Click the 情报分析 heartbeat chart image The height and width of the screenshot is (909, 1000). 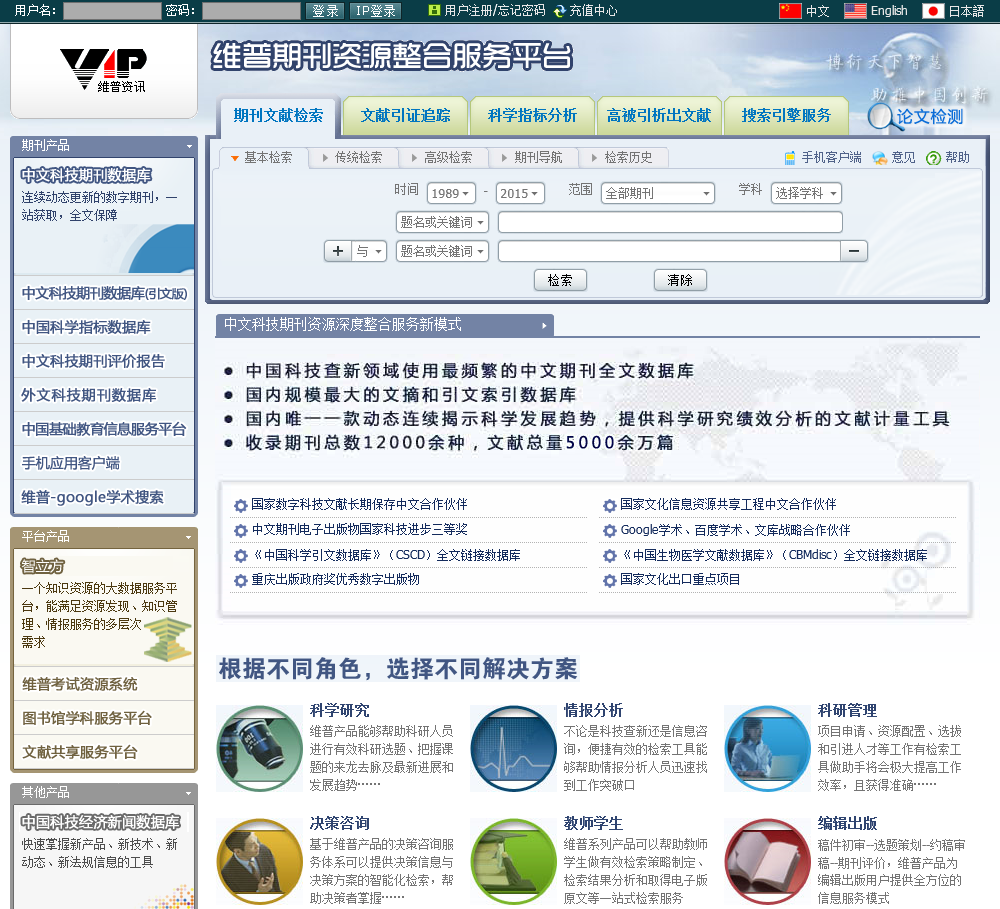click(513, 748)
